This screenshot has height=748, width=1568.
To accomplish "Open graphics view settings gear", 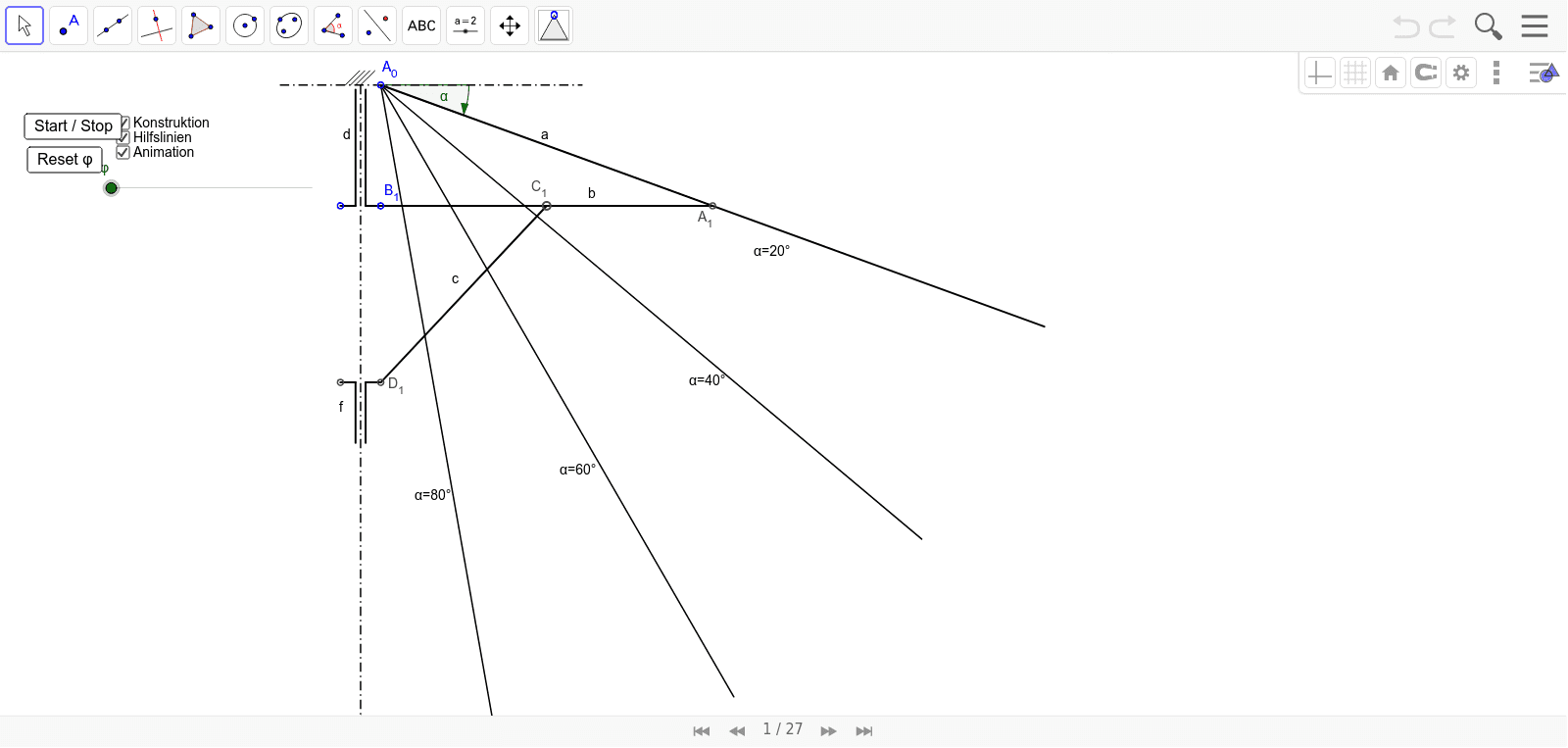I will [x=1461, y=73].
